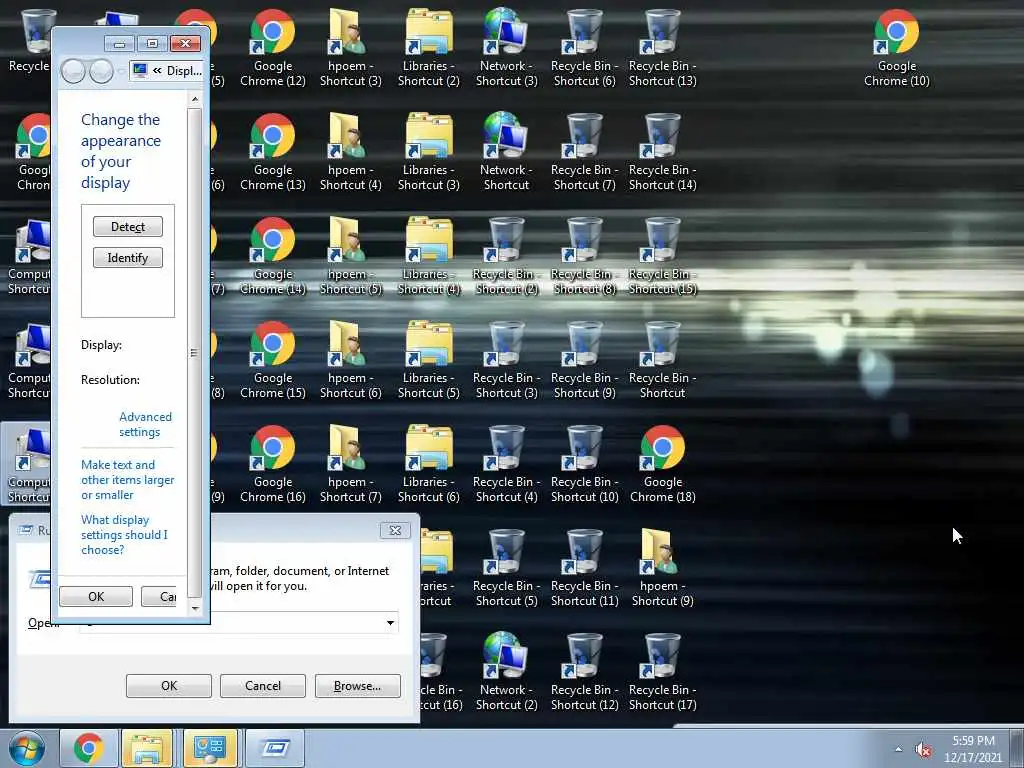Select Recycle Bin - Shortcut (14) icon
The width and height of the screenshot is (1024, 768).
coord(662,152)
